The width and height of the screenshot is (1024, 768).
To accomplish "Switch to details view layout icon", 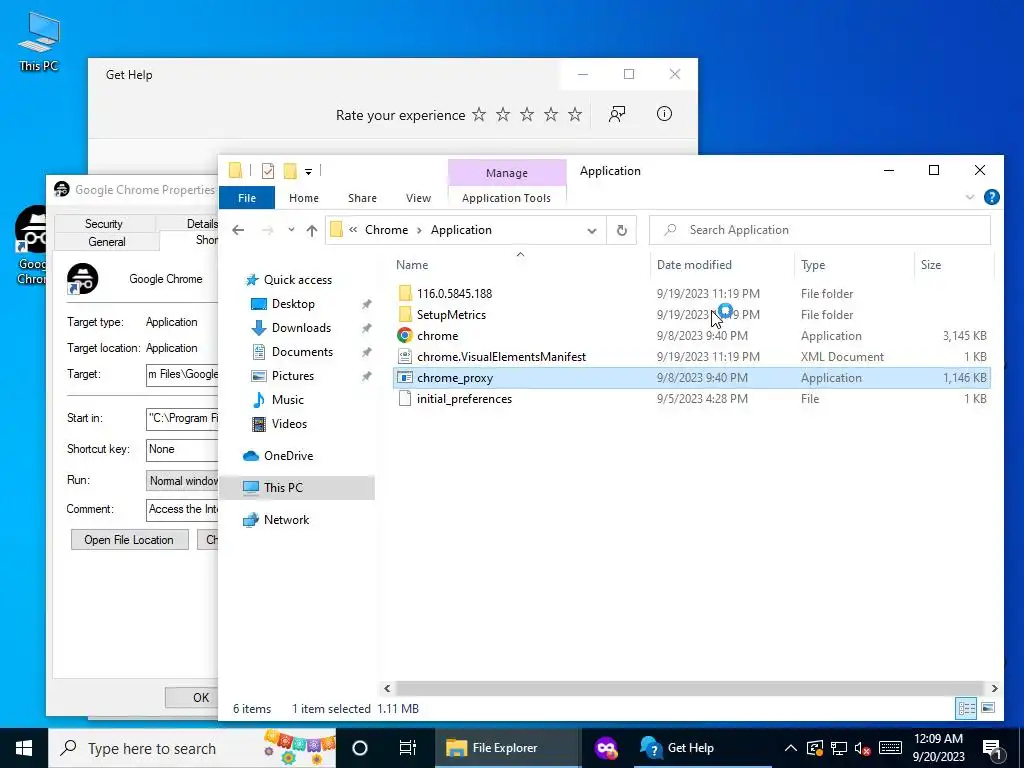I will [967, 708].
